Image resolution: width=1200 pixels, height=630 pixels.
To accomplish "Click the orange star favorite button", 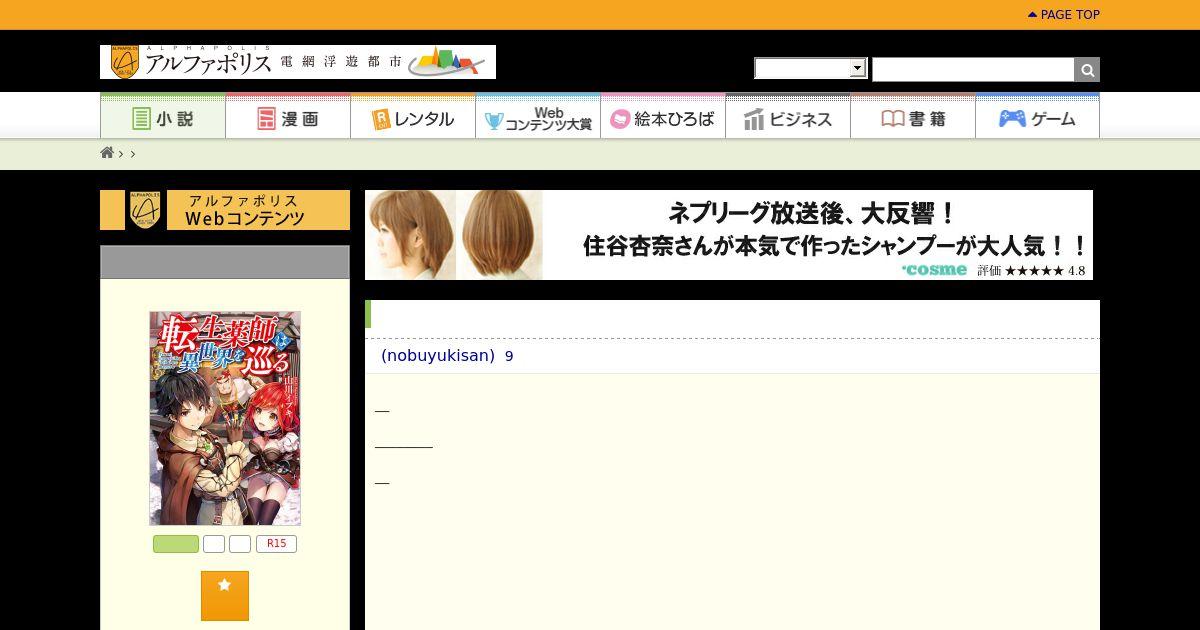I will point(225,596).
